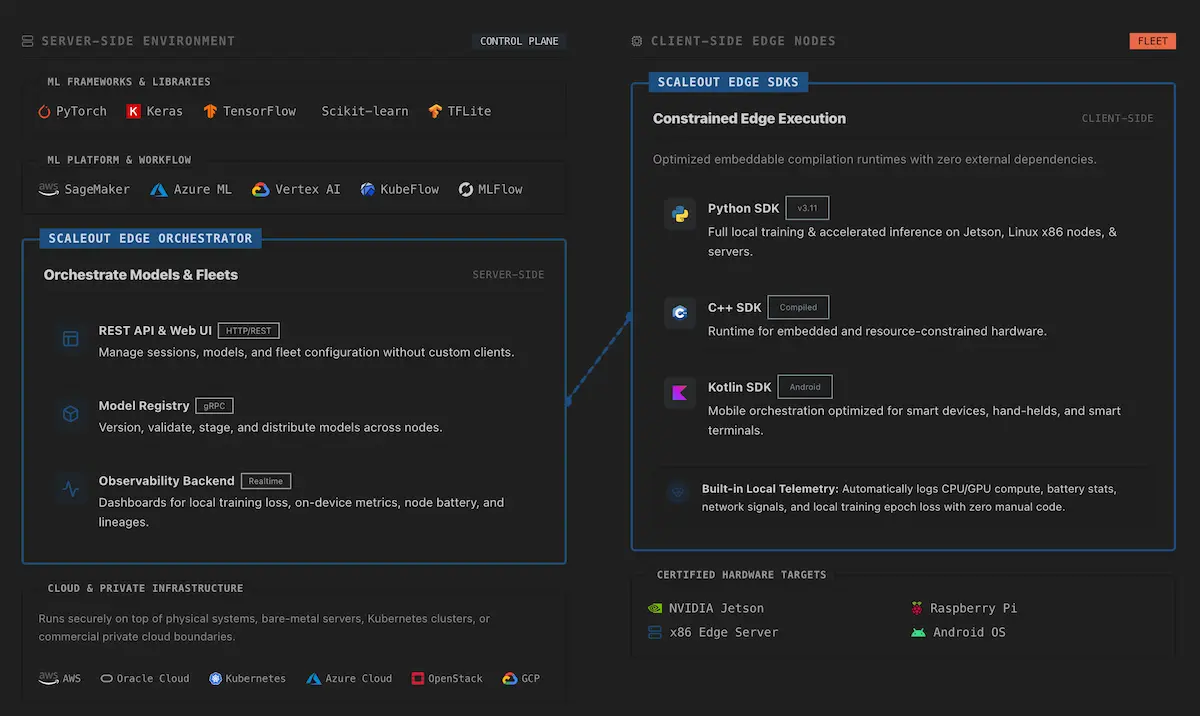Image resolution: width=1200 pixels, height=716 pixels.
Task: Click the NVIDIA Jetson green icon
Action: point(655,607)
